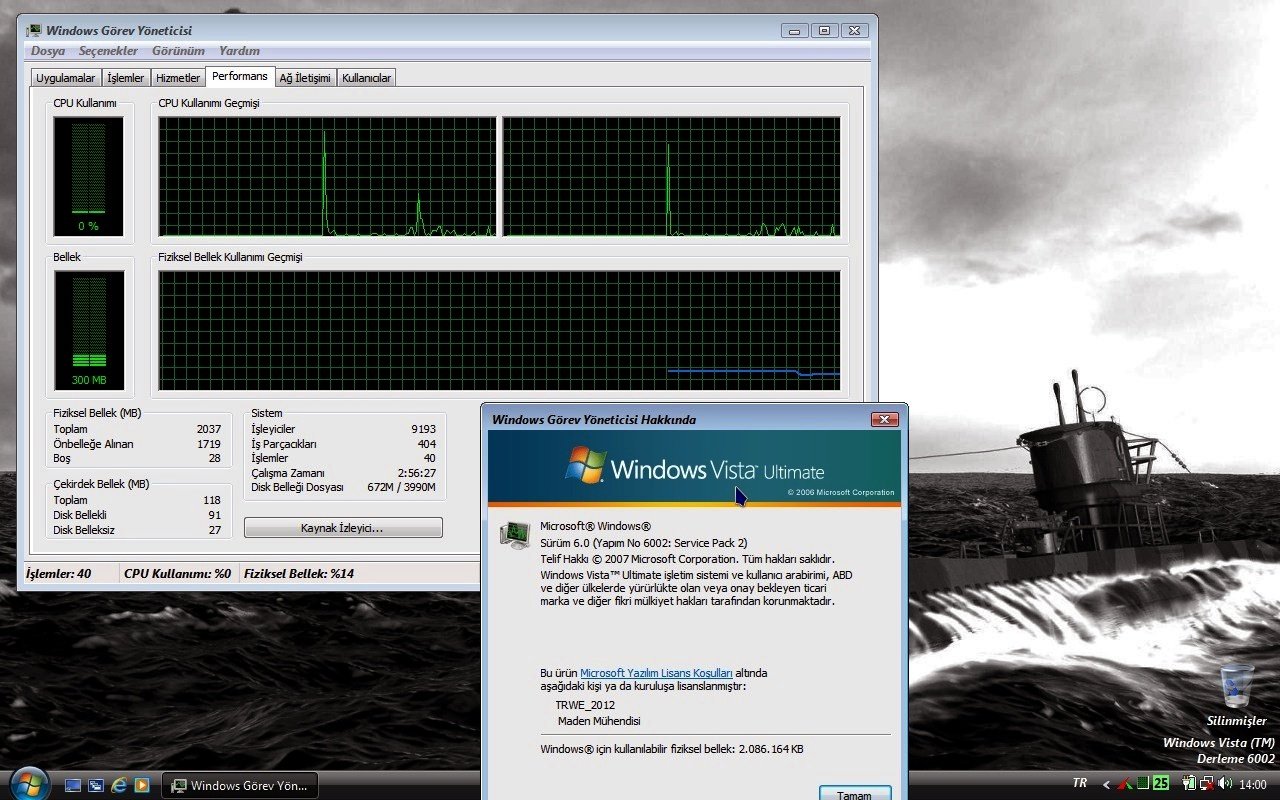Image resolution: width=1280 pixels, height=800 pixels.
Task: Click the CPU Kullanımı gauge
Action: (88, 176)
